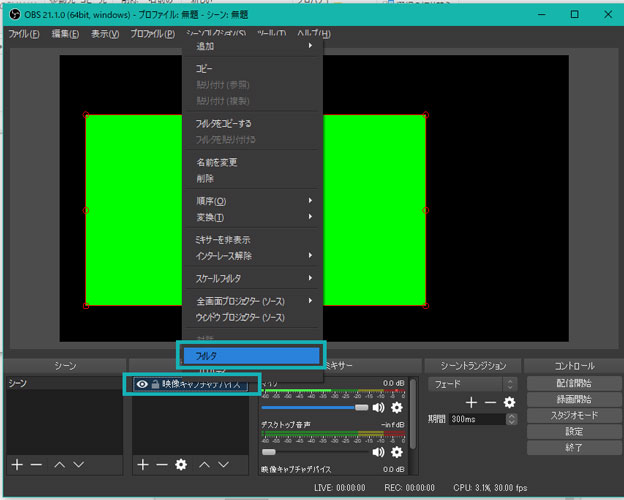
Task: Click the 期間 300ms input field
Action: pos(478,419)
